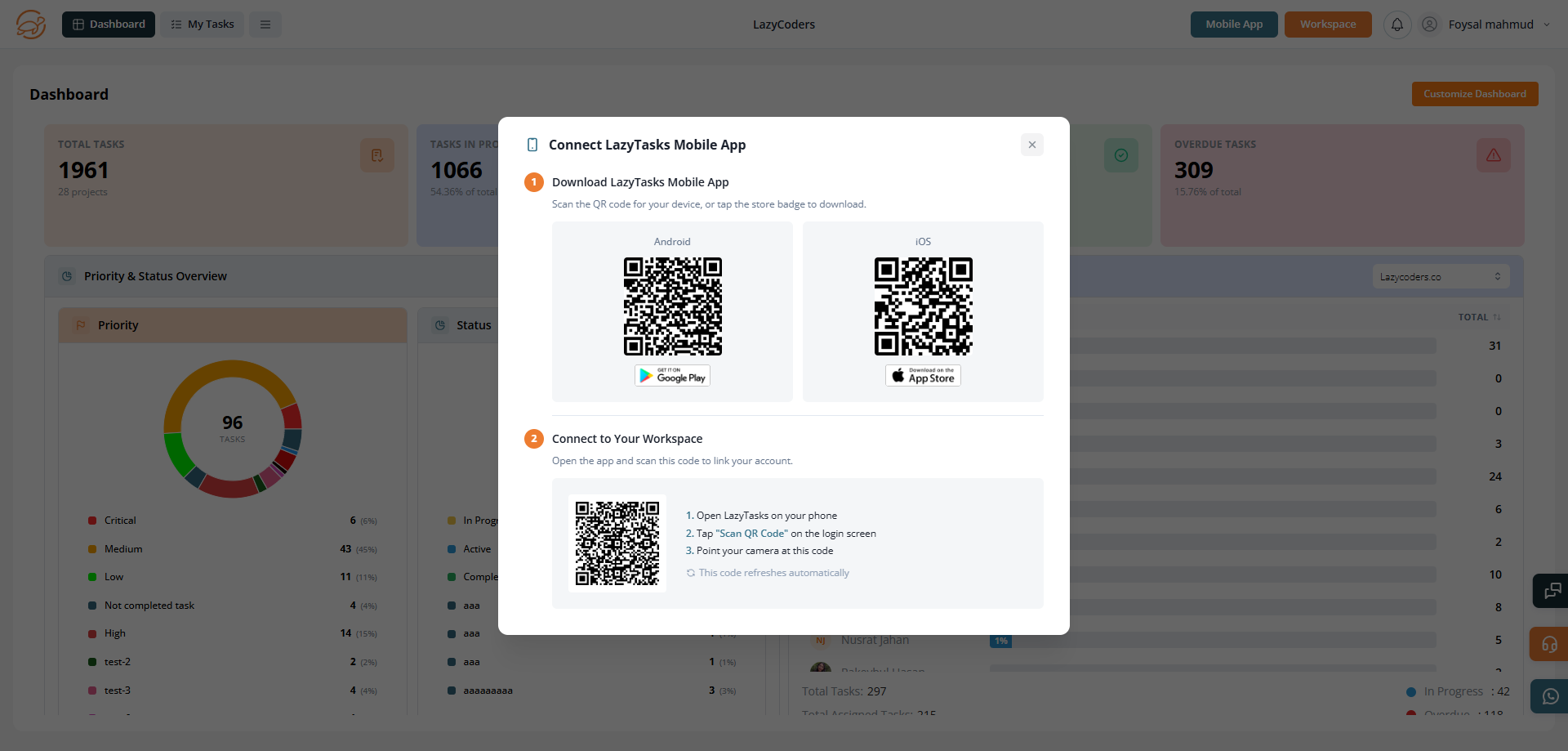Click the Priority & Status Overview icon
The height and width of the screenshot is (751, 1568).
[67, 276]
